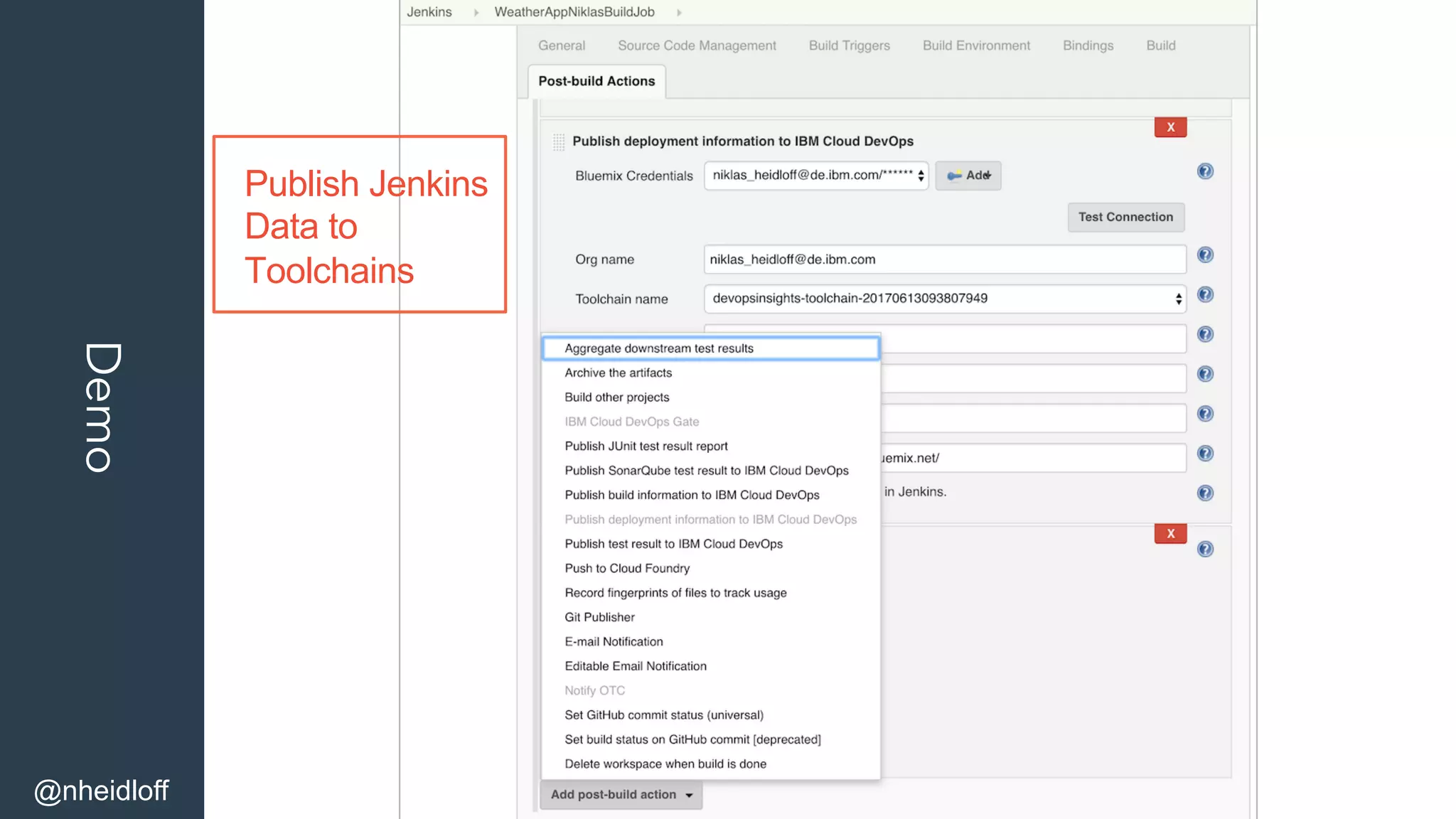The height and width of the screenshot is (819, 1456).
Task: Click the input field containing bluemix.net/
Action: (1033, 458)
